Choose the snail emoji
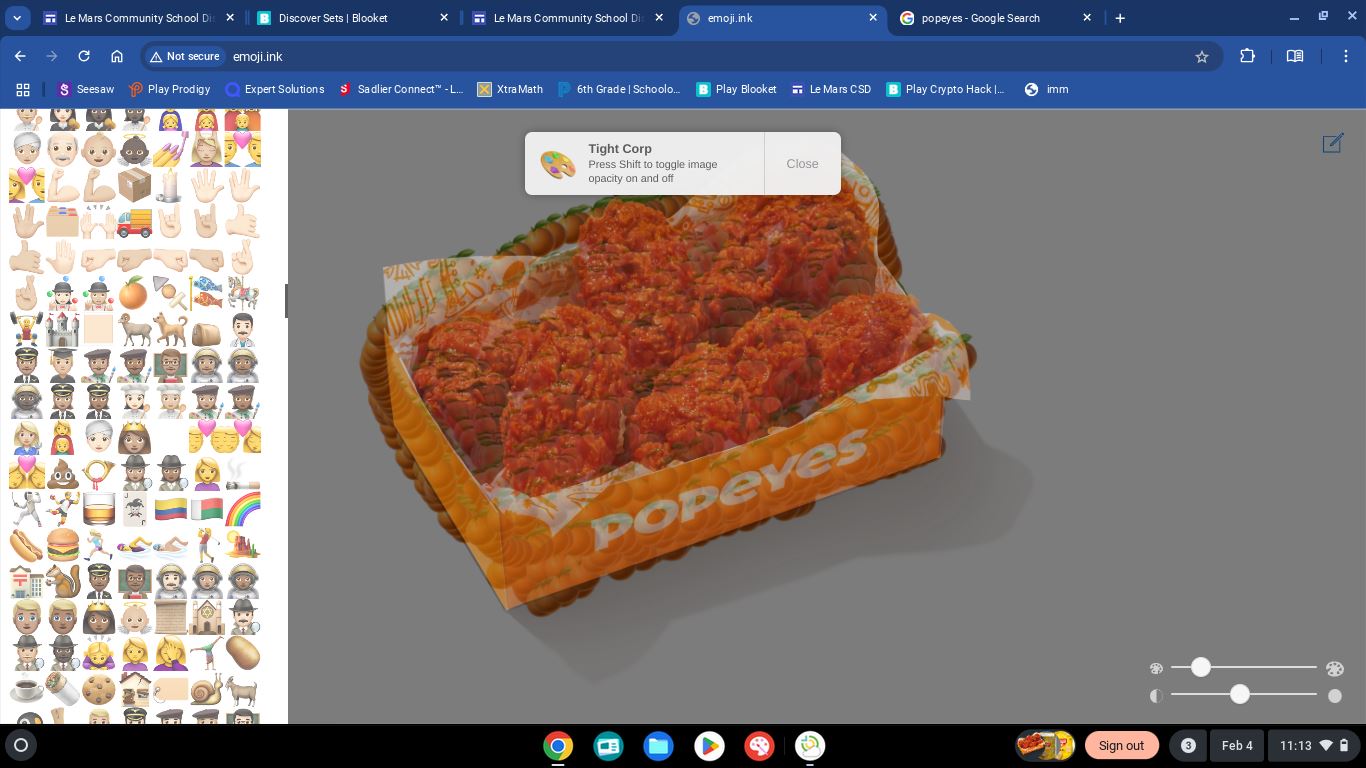Viewport: 1366px width, 768px height. tap(206, 689)
